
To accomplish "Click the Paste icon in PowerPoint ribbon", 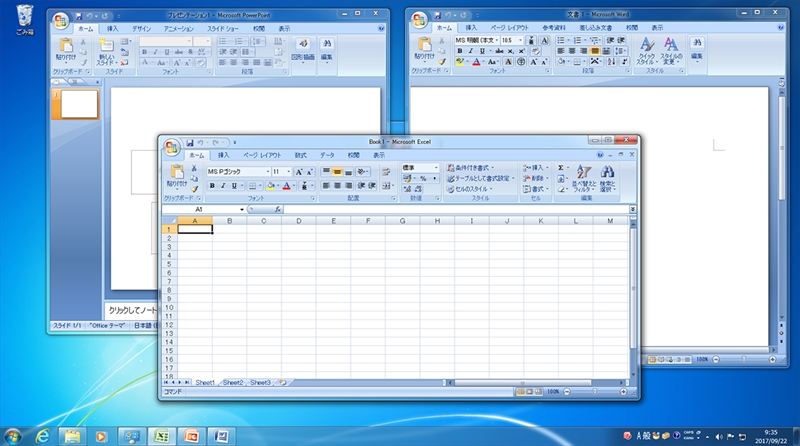I will pyautogui.click(x=66, y=45).
